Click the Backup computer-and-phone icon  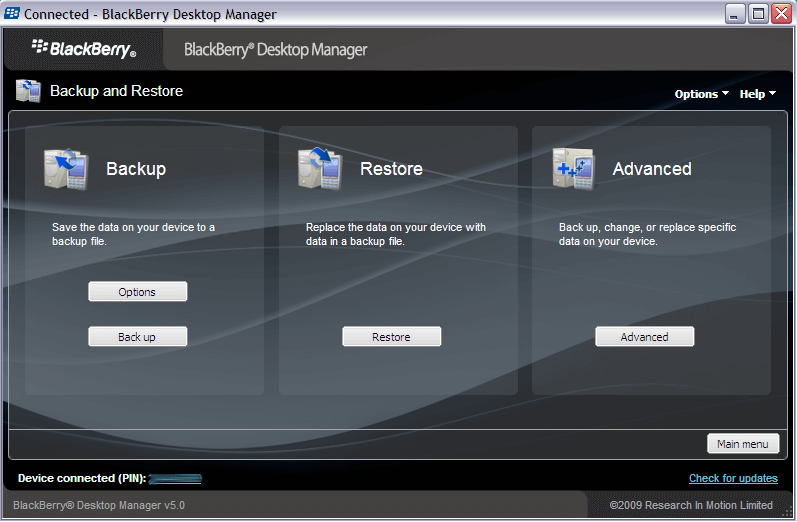tap(66, 169)
